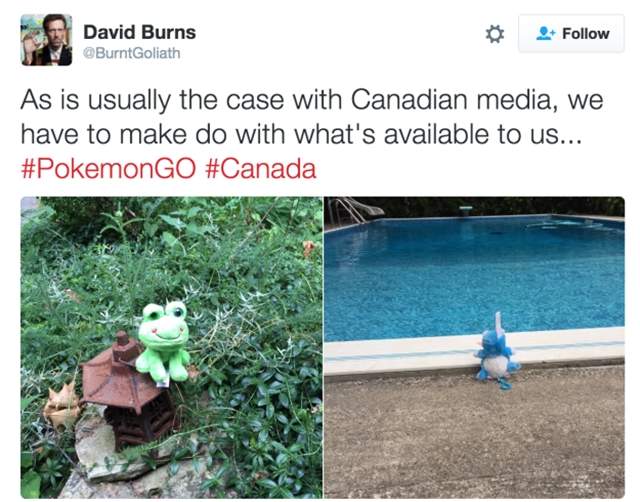
Task: Click the tweet text about Canadian media
Action: pyautogui.click(x=312, y=117)
